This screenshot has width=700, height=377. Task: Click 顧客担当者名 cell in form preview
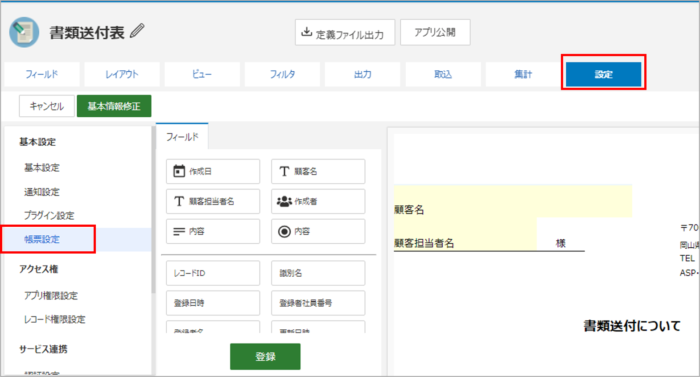click(465, 235)
